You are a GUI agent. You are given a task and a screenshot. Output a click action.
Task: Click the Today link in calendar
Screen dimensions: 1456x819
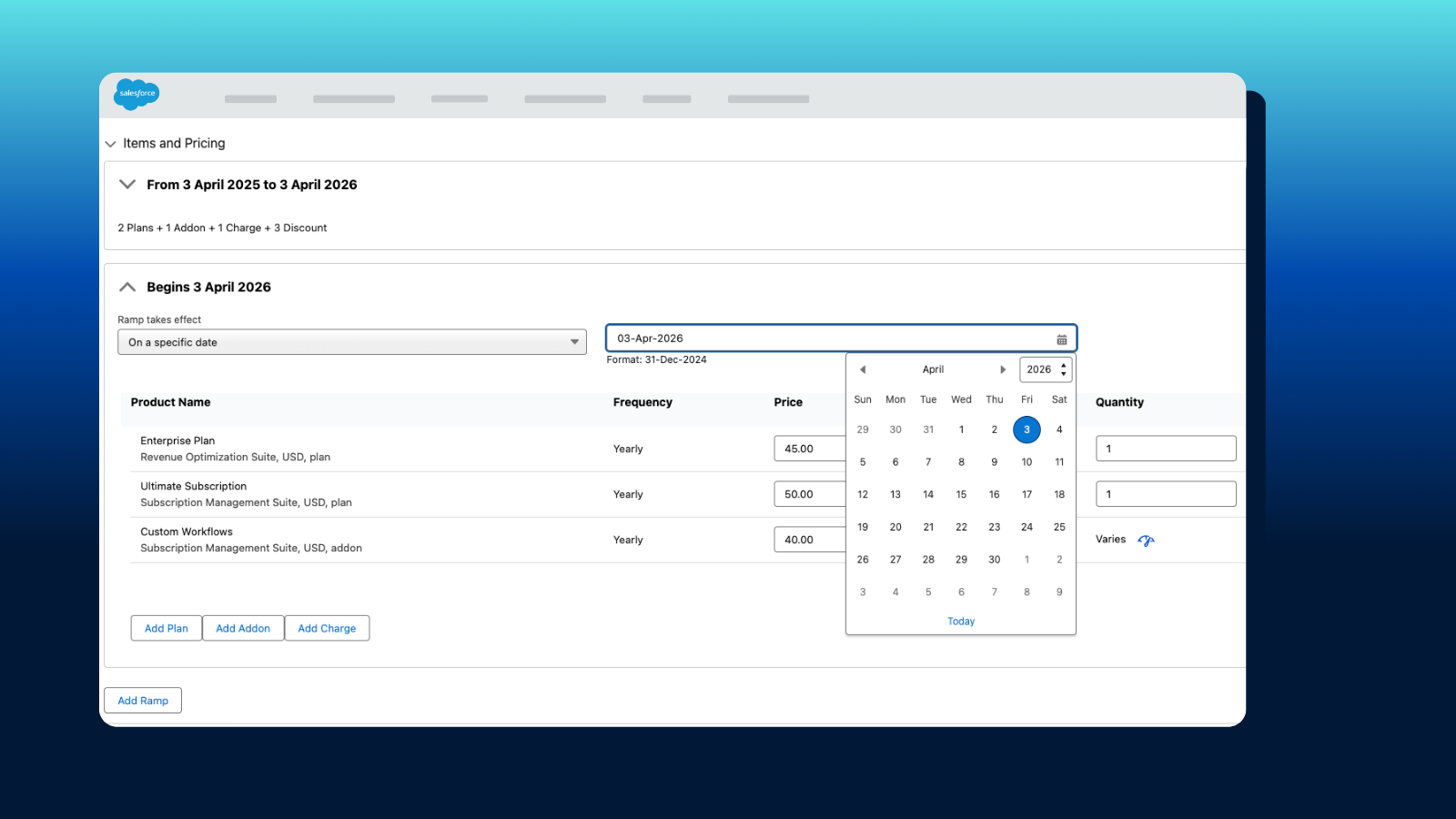(x=961, y=622)
